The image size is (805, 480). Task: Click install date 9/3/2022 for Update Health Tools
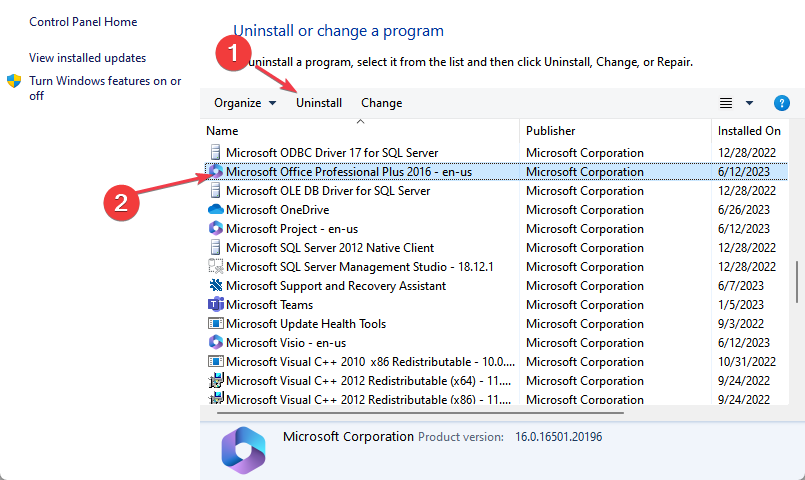pos(741,324)
